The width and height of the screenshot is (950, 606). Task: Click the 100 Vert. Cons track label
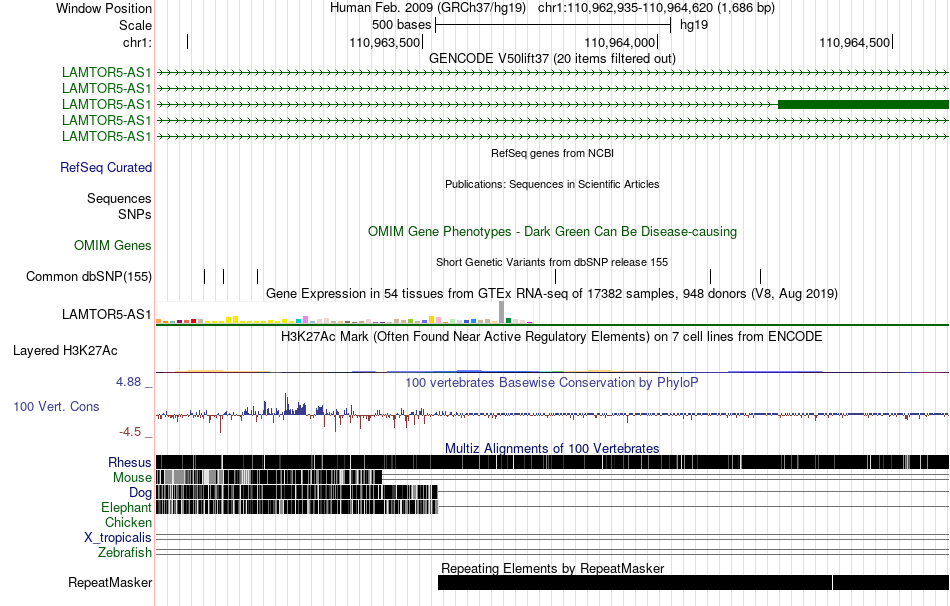pyautogui.click(x=56, y=406)
